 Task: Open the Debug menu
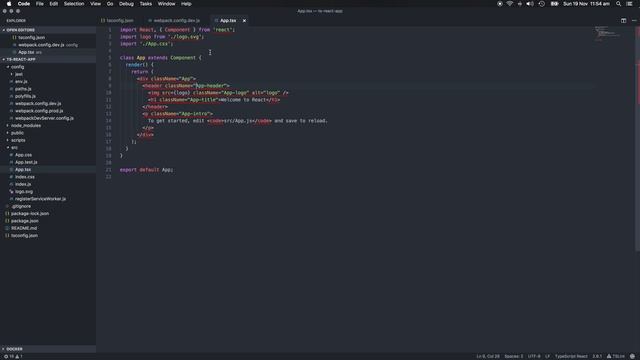click(126, 4)
